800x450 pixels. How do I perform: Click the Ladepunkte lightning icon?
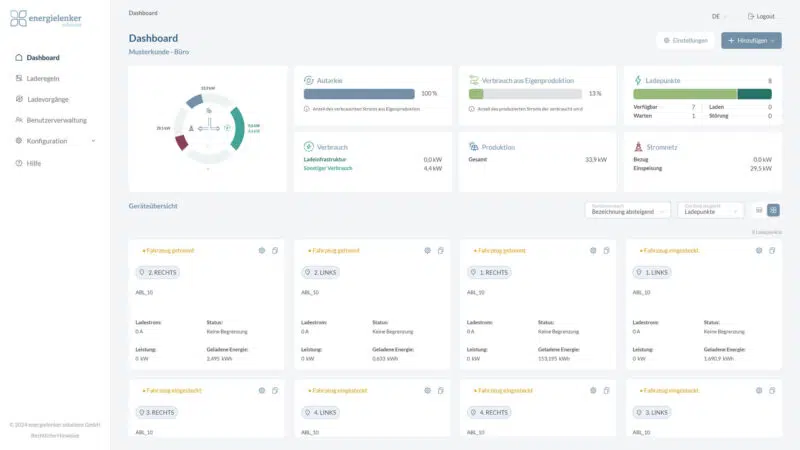click(x=638, y=79)
